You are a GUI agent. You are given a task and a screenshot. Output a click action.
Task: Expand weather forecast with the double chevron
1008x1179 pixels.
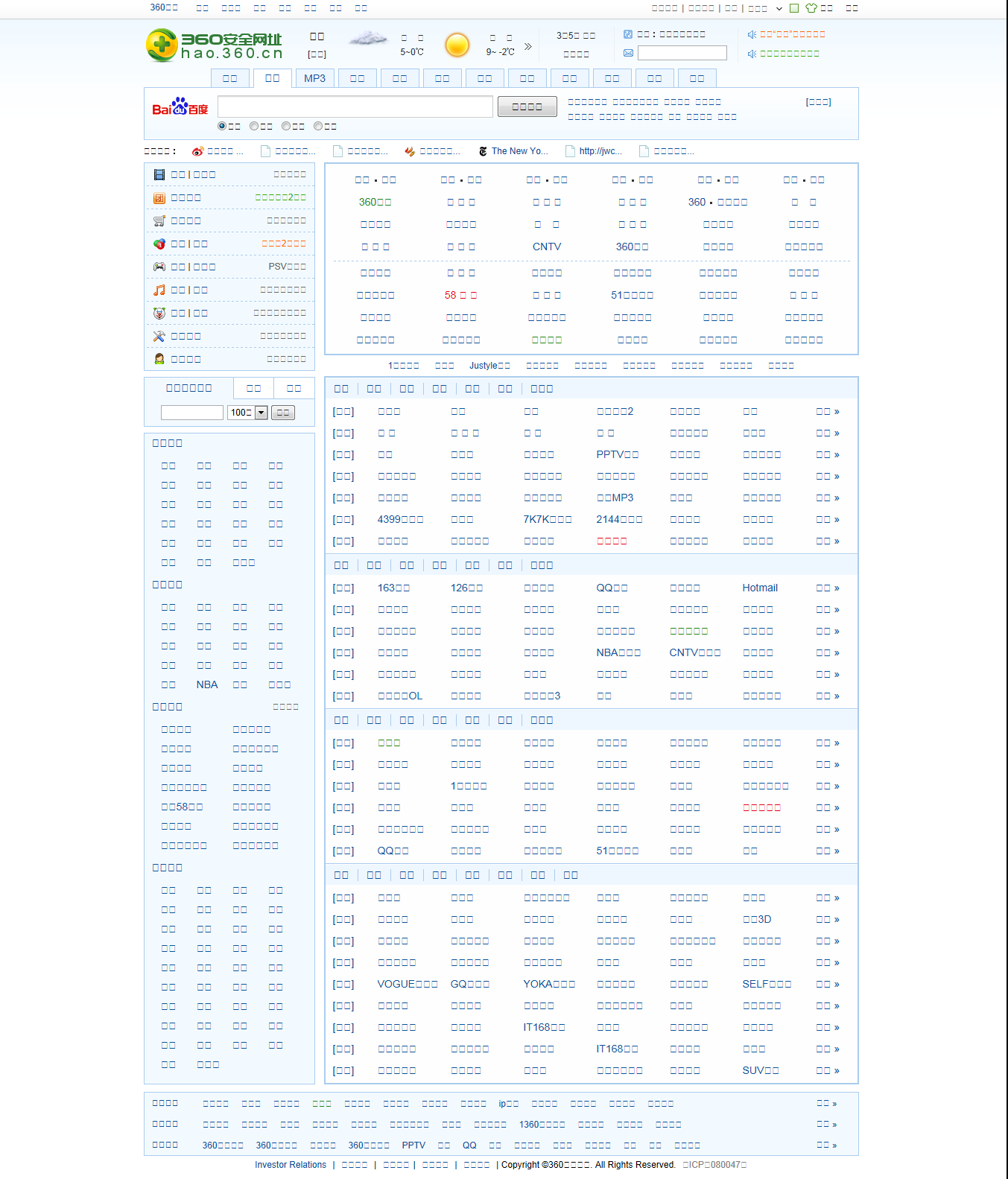pyautogui.click(x=528, y=46)
